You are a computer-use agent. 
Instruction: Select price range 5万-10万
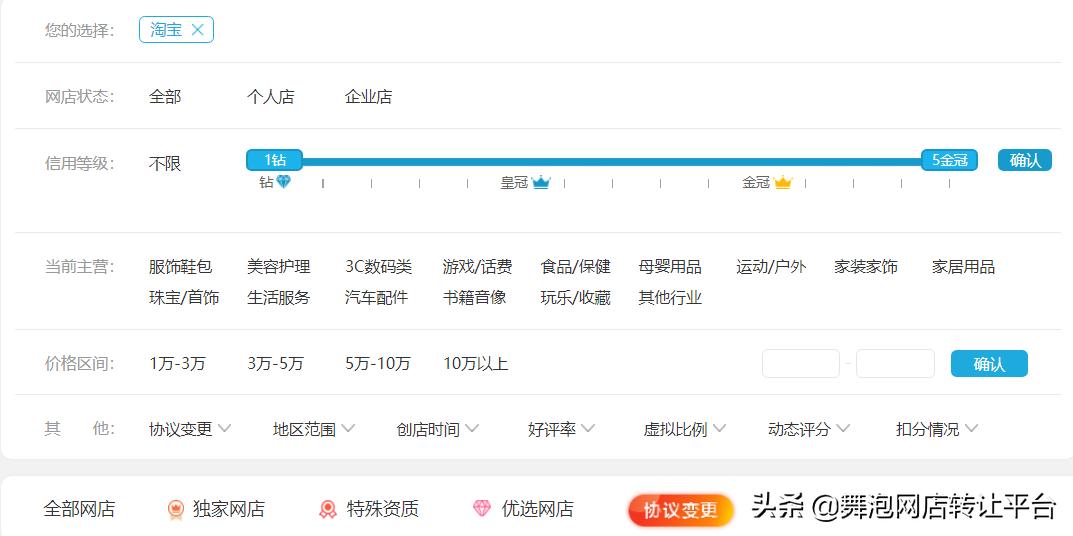coord(378,363)
